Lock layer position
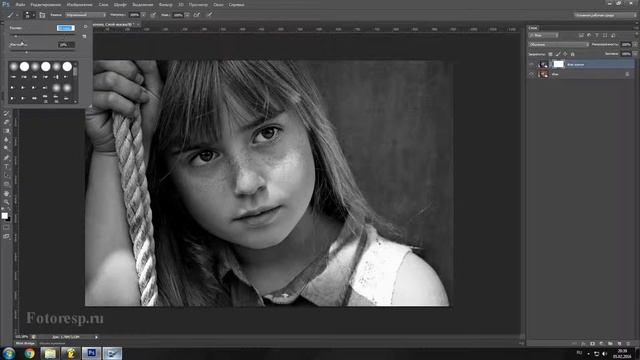Viewport: 640px width, 360px height. [x=565, y=54]
